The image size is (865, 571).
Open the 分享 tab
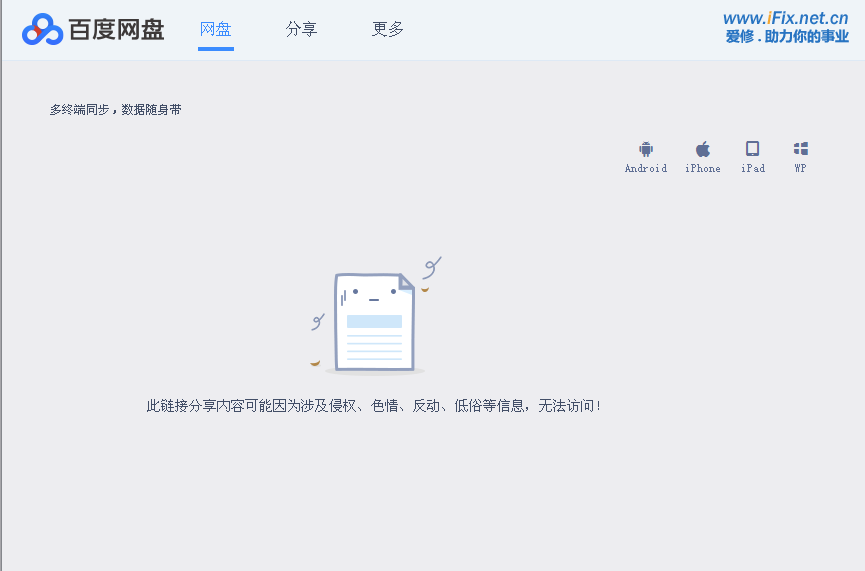point(301,29)
